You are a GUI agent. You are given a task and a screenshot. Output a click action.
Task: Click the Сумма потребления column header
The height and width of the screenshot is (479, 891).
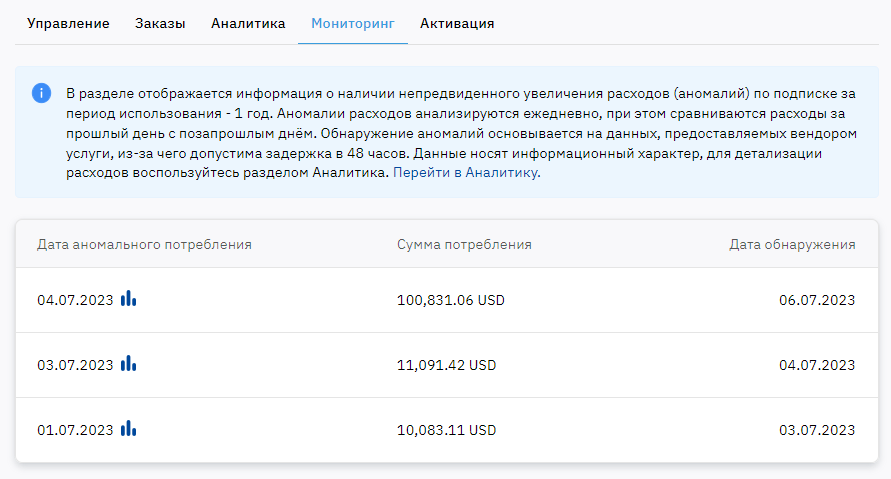tap(464, 244)
